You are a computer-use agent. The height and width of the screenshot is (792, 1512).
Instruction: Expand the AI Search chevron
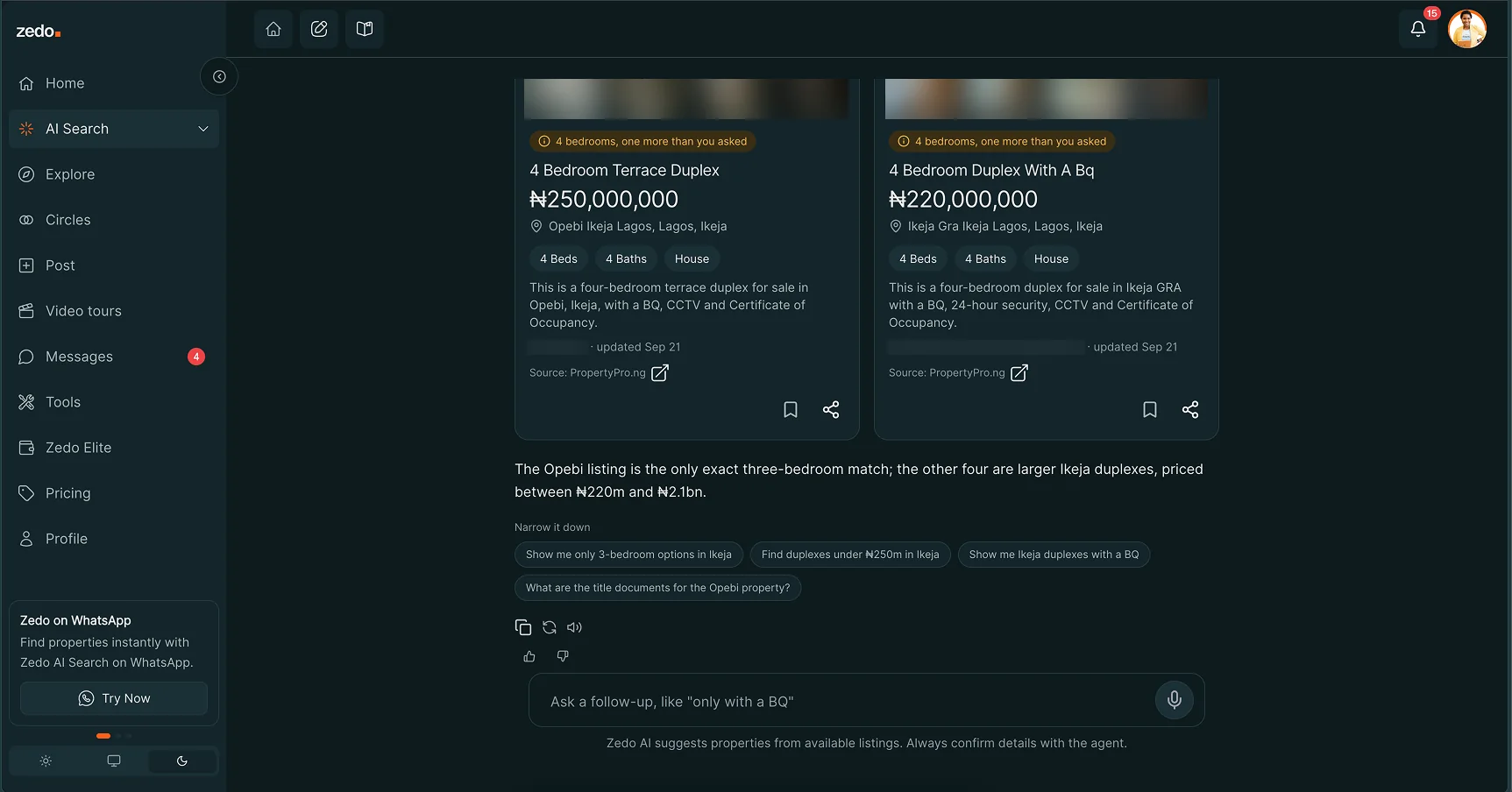203,129
